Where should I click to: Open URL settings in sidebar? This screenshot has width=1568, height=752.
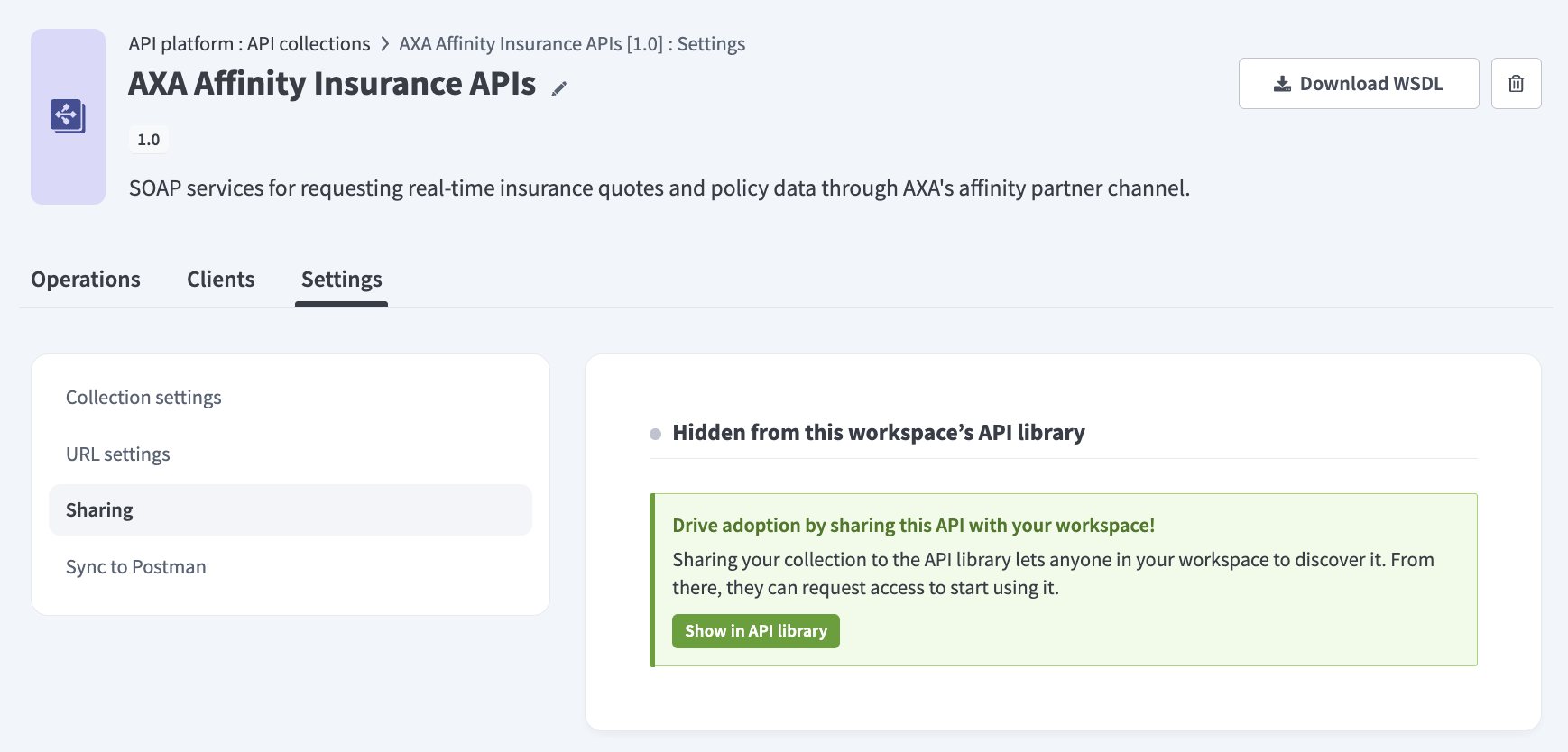tap(291, 454)
